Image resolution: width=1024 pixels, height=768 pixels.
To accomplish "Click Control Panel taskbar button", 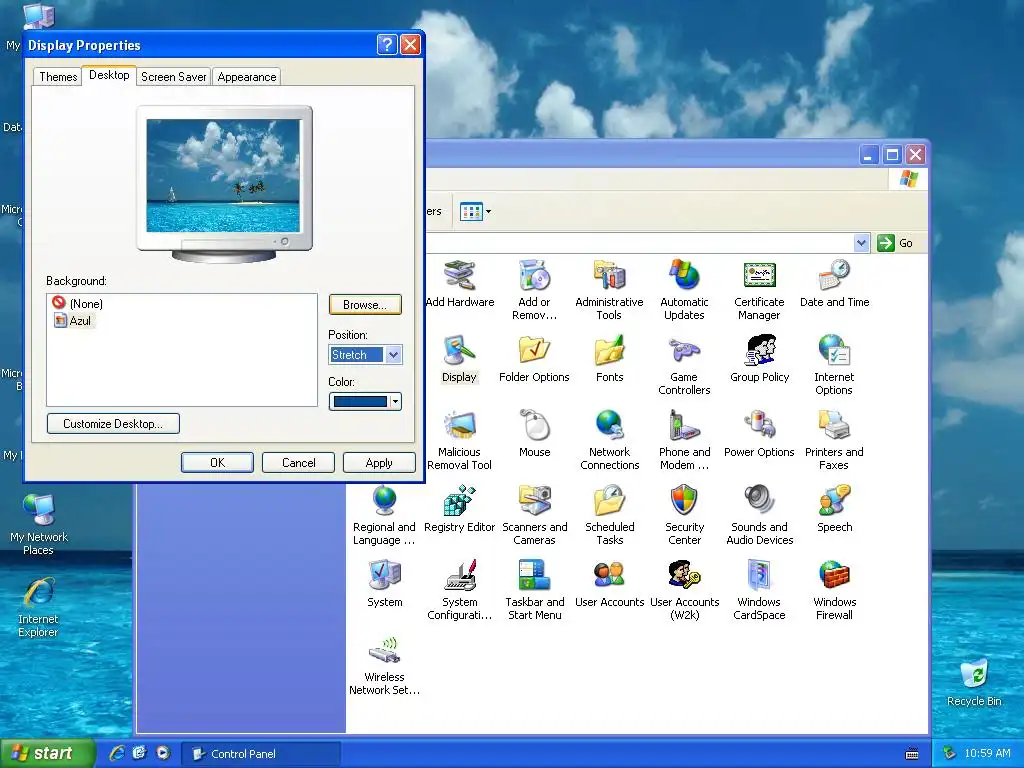I will click(260, 754).
